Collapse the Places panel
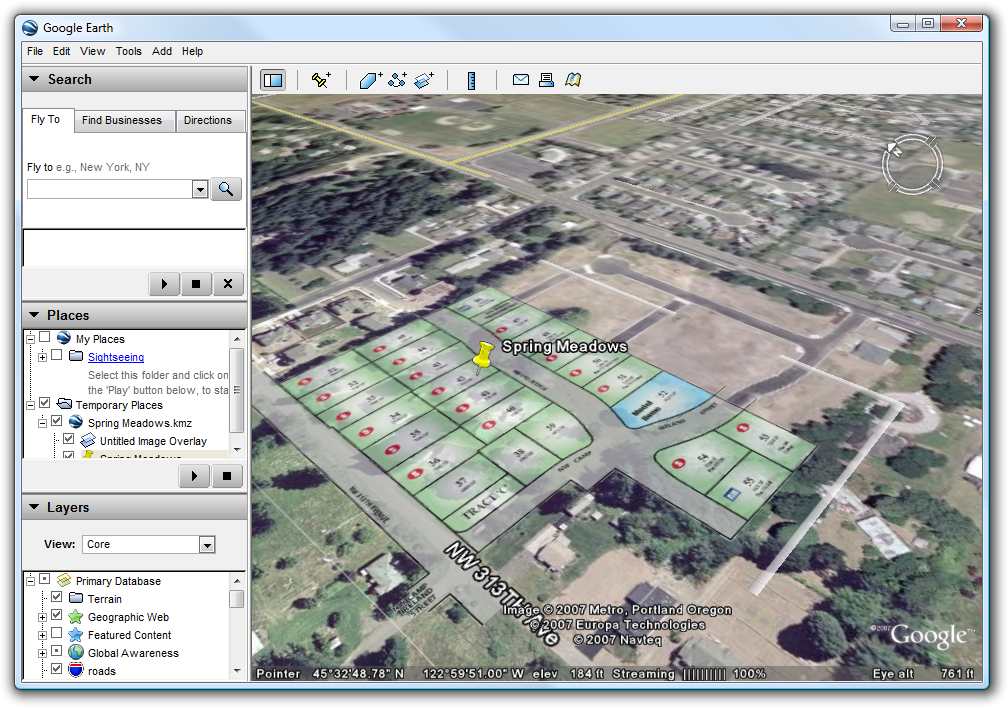Screen dimensions: 1008x708 point(34,315)
